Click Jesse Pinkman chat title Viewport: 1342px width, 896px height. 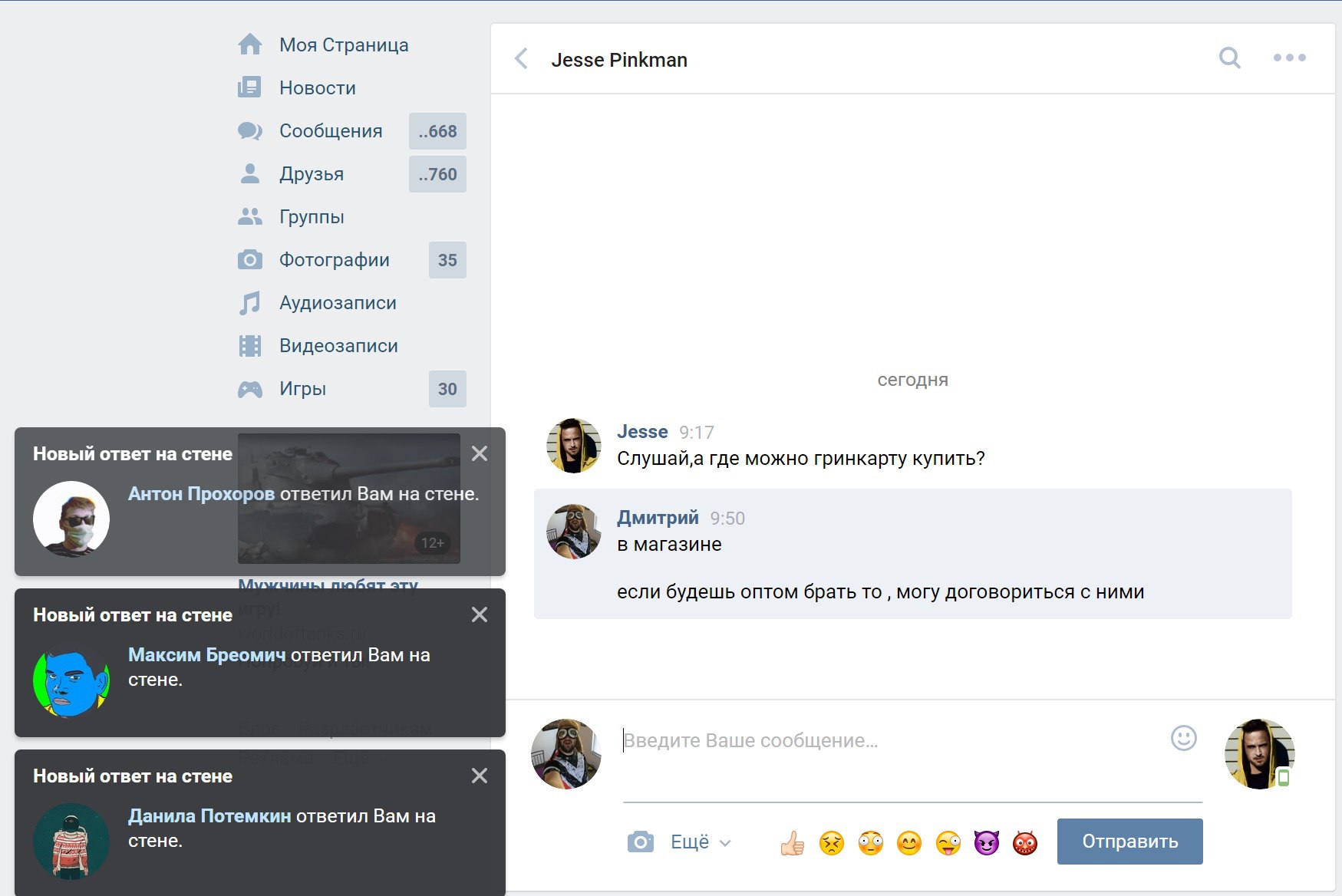(619, 60)
